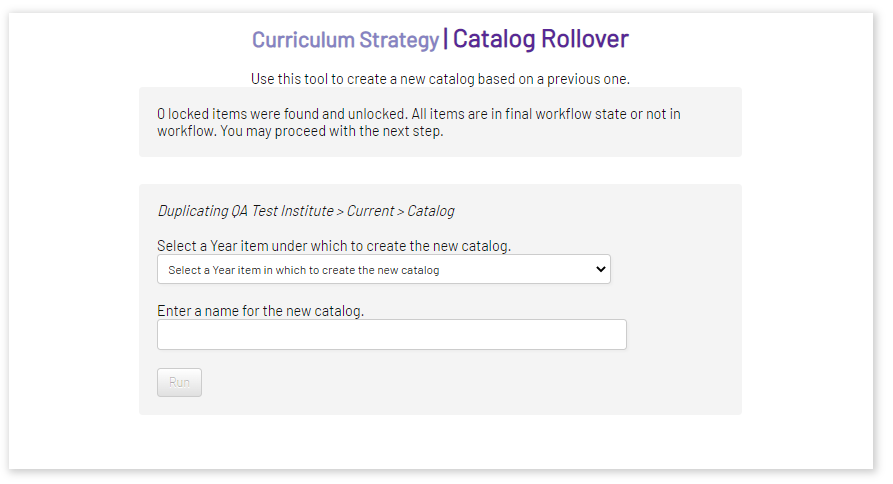Click the dropdown chevron arrow
Screen dimensions: 893x484
[600, 269]
